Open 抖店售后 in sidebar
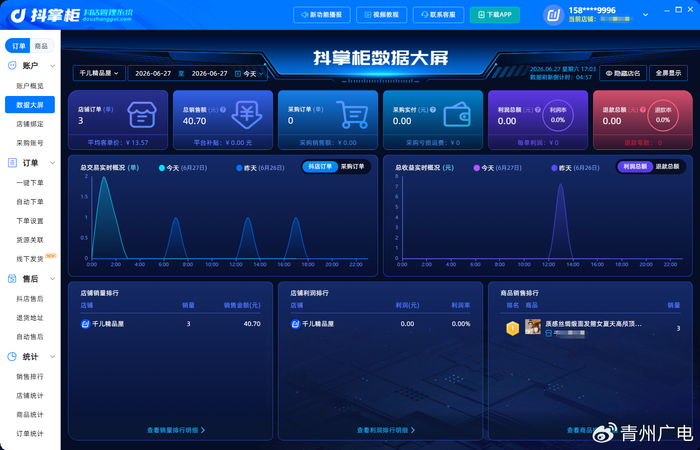The height and width of the screenshot is (450, 700). pyautogui.click(x=30, y=299)
